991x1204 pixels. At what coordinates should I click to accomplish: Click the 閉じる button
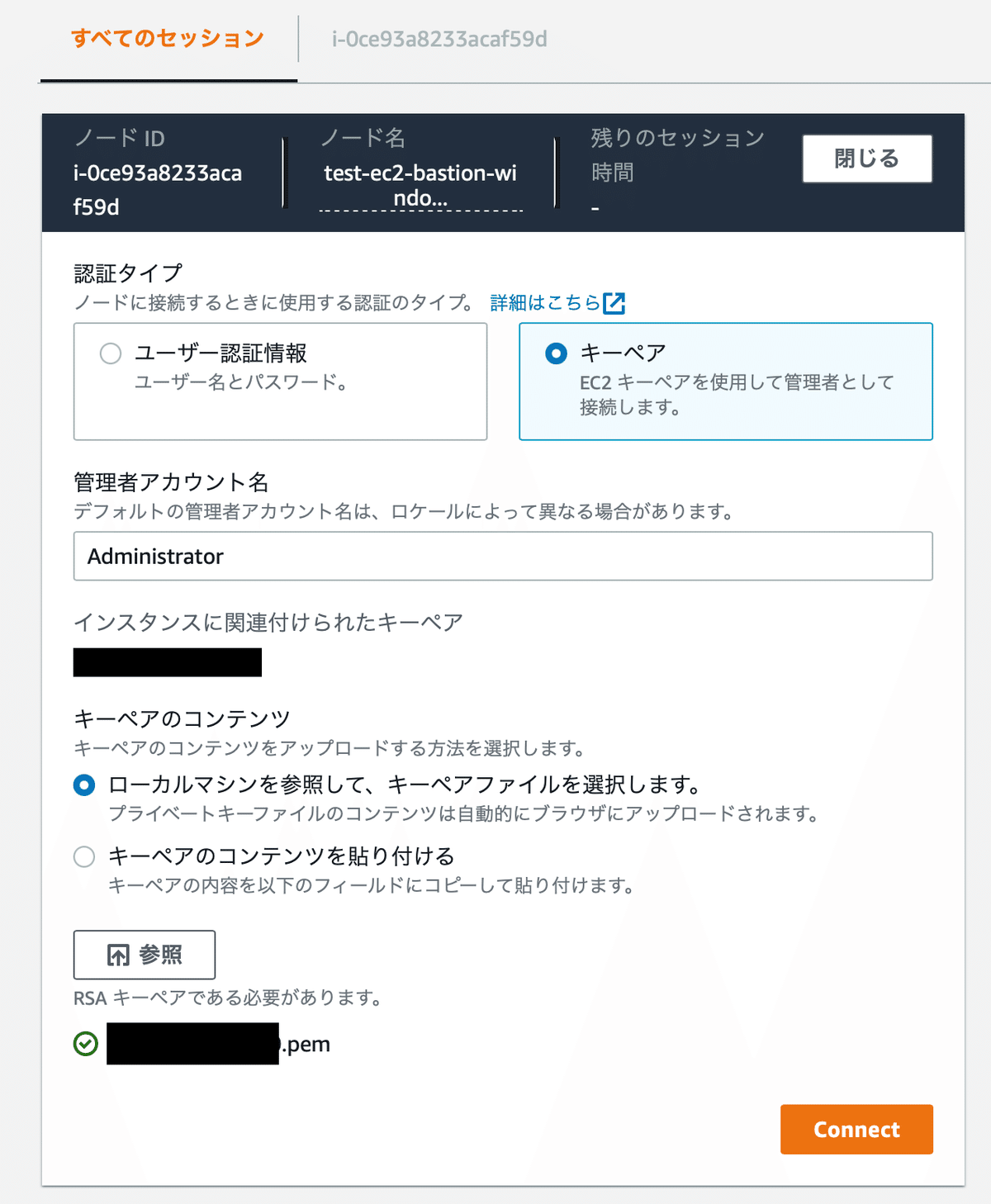point(867,159)
